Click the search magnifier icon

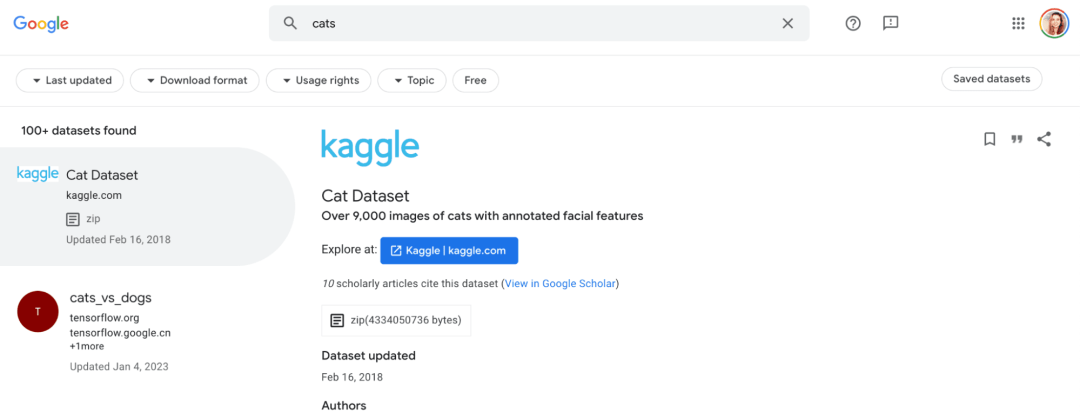(x=291, y=24)
